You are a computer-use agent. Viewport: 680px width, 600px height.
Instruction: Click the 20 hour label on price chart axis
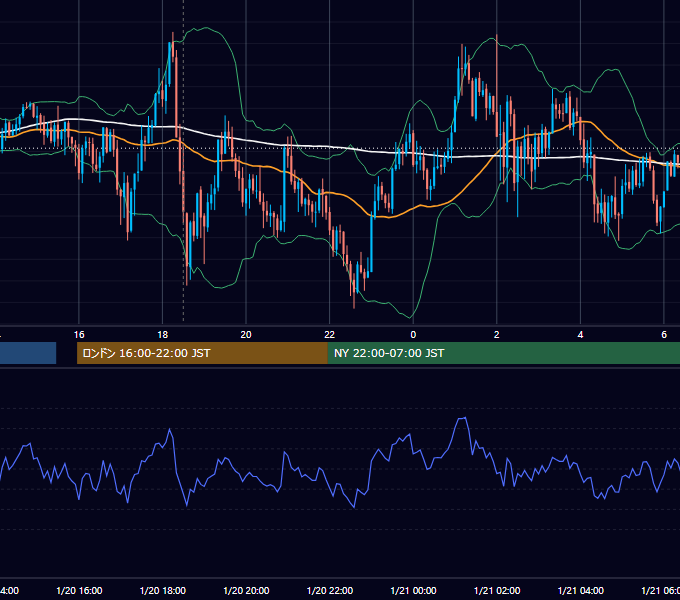click(x=246, y=335)
